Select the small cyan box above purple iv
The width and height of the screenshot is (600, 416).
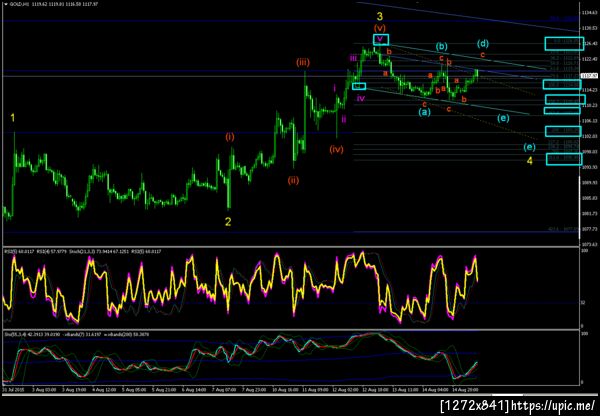pyautogui.click(x=359, y=86)
